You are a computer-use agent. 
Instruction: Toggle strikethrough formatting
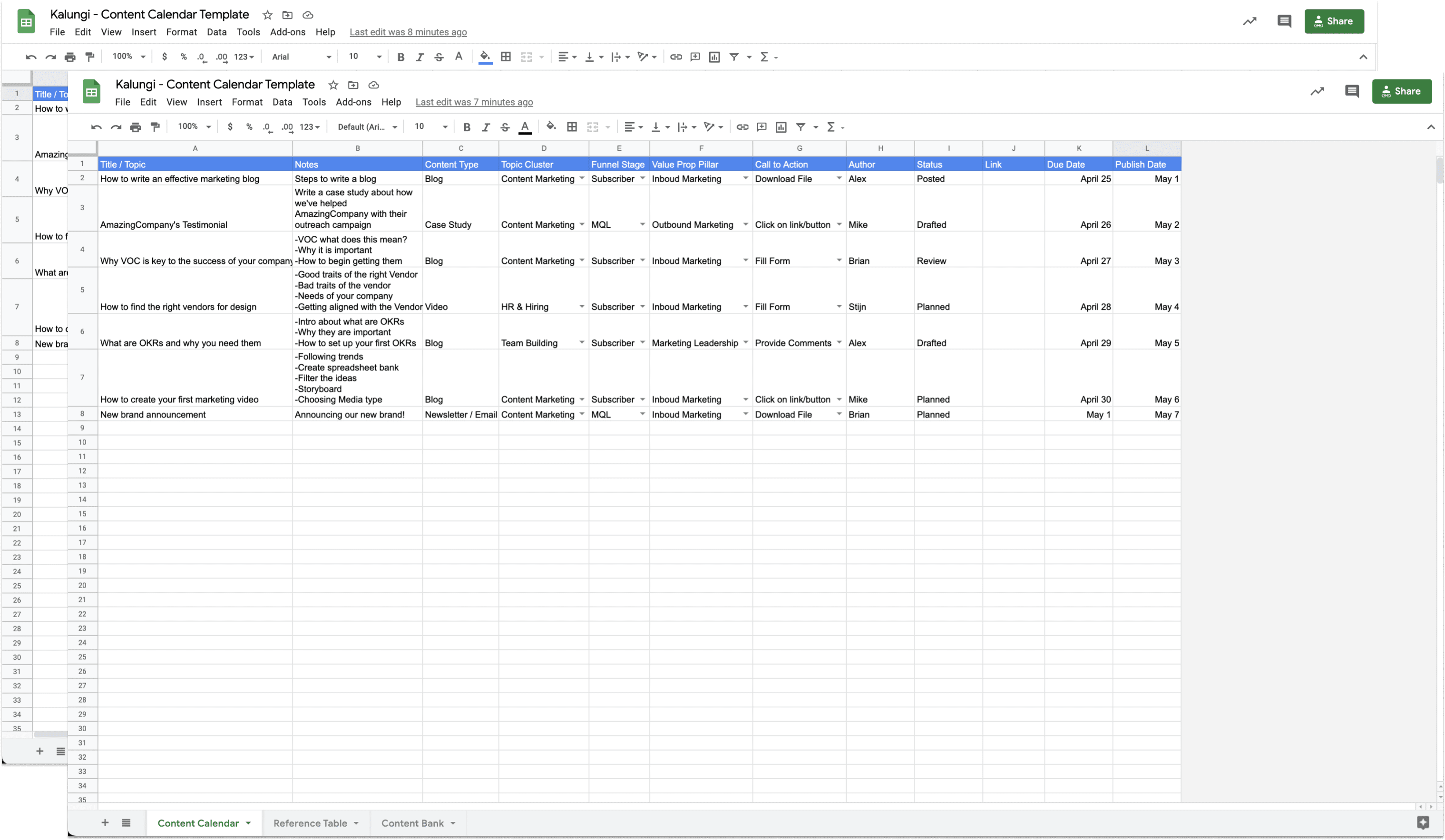505,127
